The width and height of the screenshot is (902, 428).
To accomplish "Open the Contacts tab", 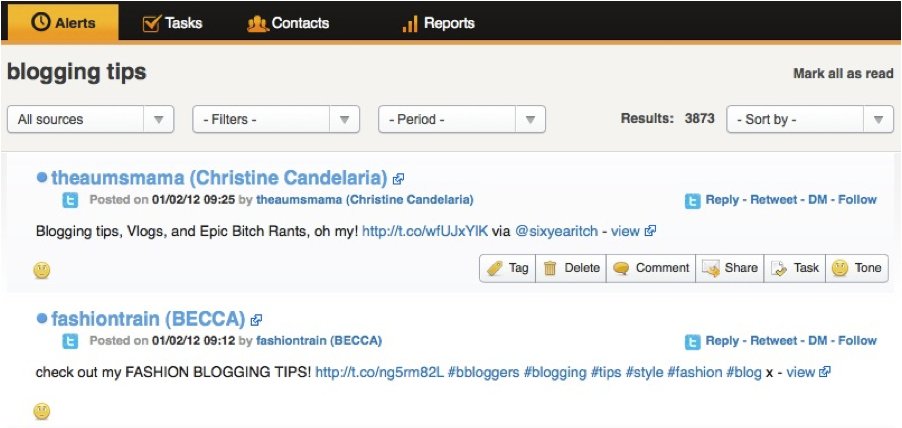I will (288, 22).
